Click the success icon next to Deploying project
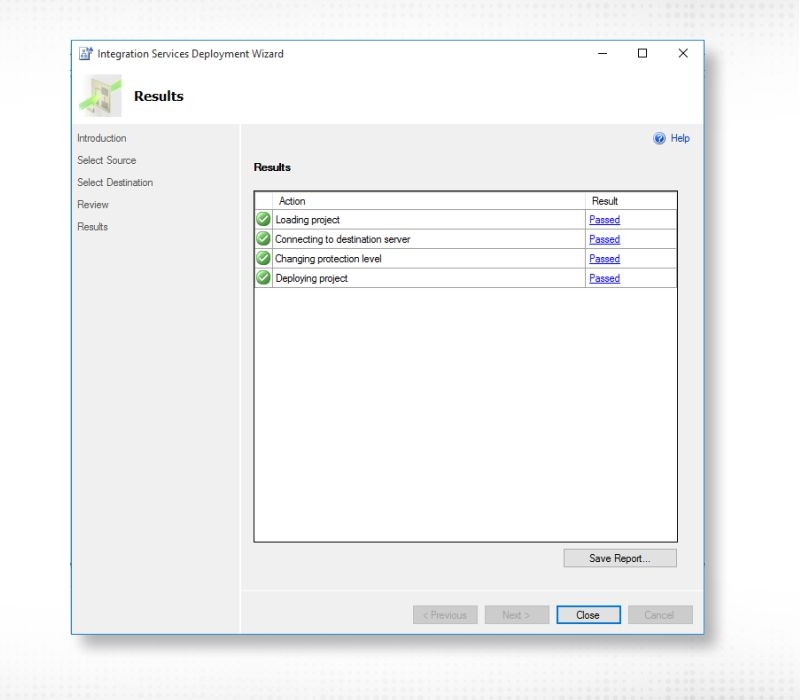The width and height of the screenshot is (800, 700). tap(263, 278)
